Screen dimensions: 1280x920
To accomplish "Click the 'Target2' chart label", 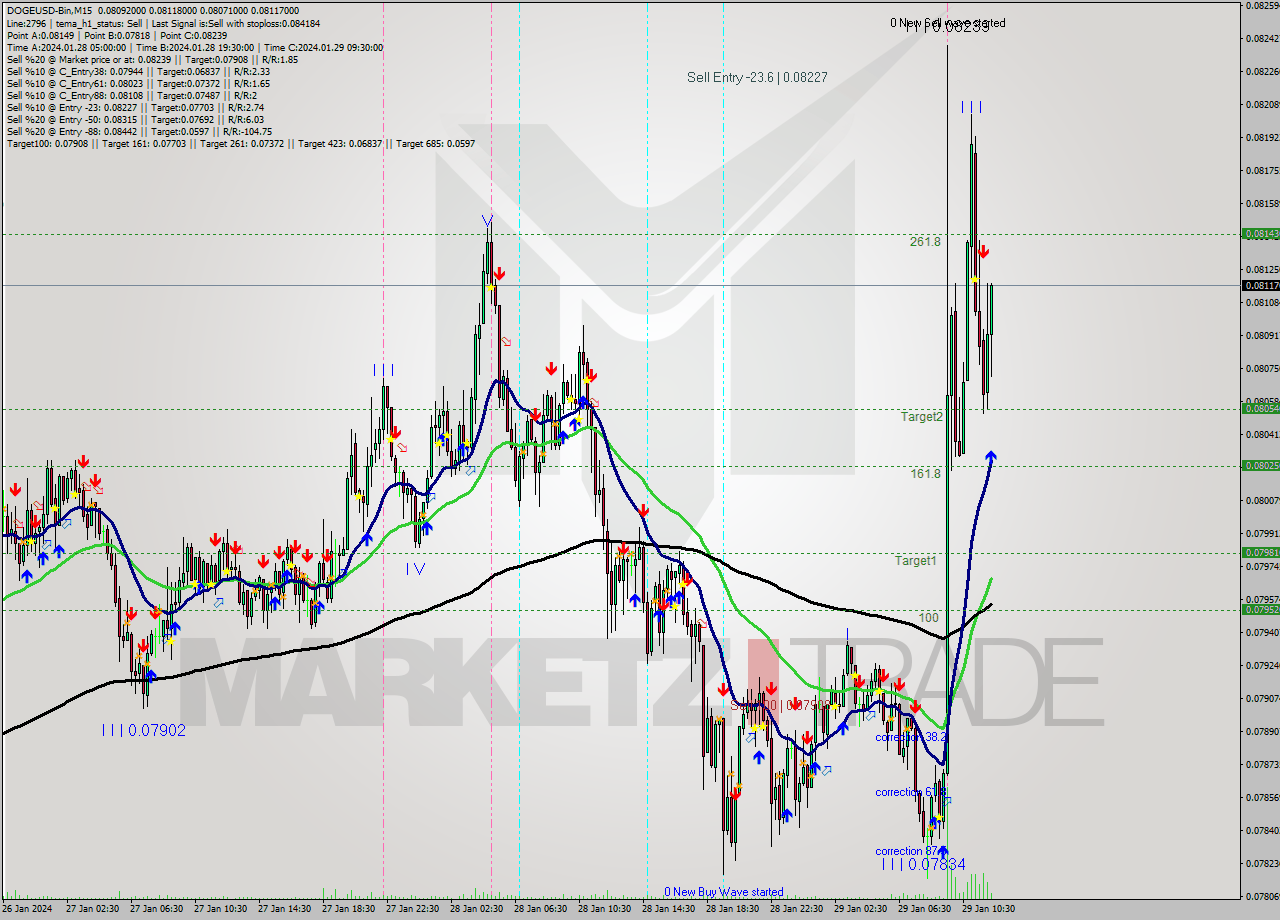I will tap(921, 417).
